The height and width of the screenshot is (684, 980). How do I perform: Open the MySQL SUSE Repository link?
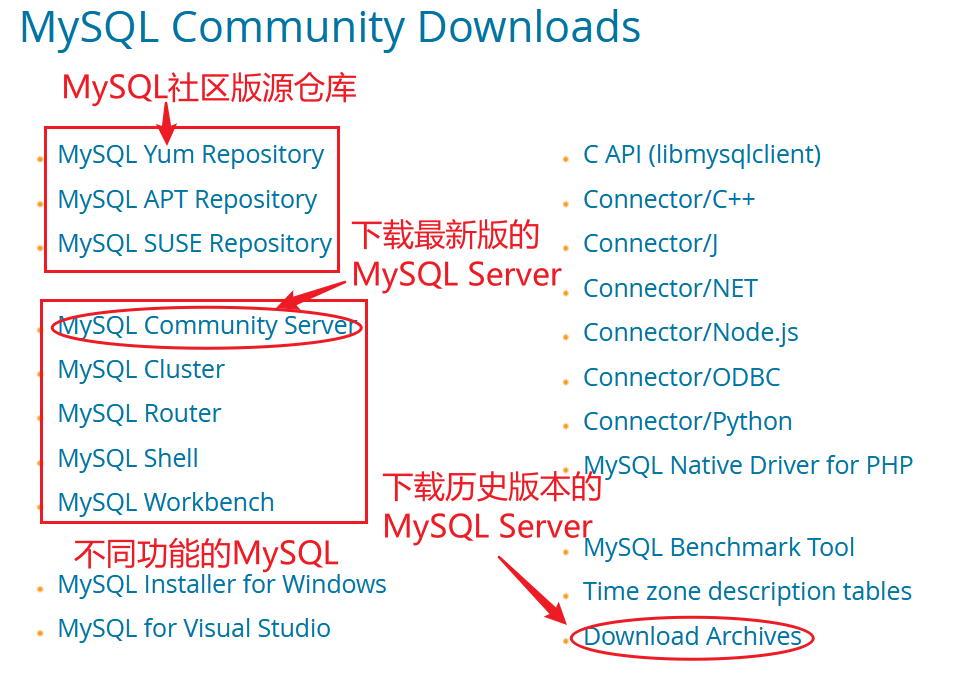[x=195, y=243]
